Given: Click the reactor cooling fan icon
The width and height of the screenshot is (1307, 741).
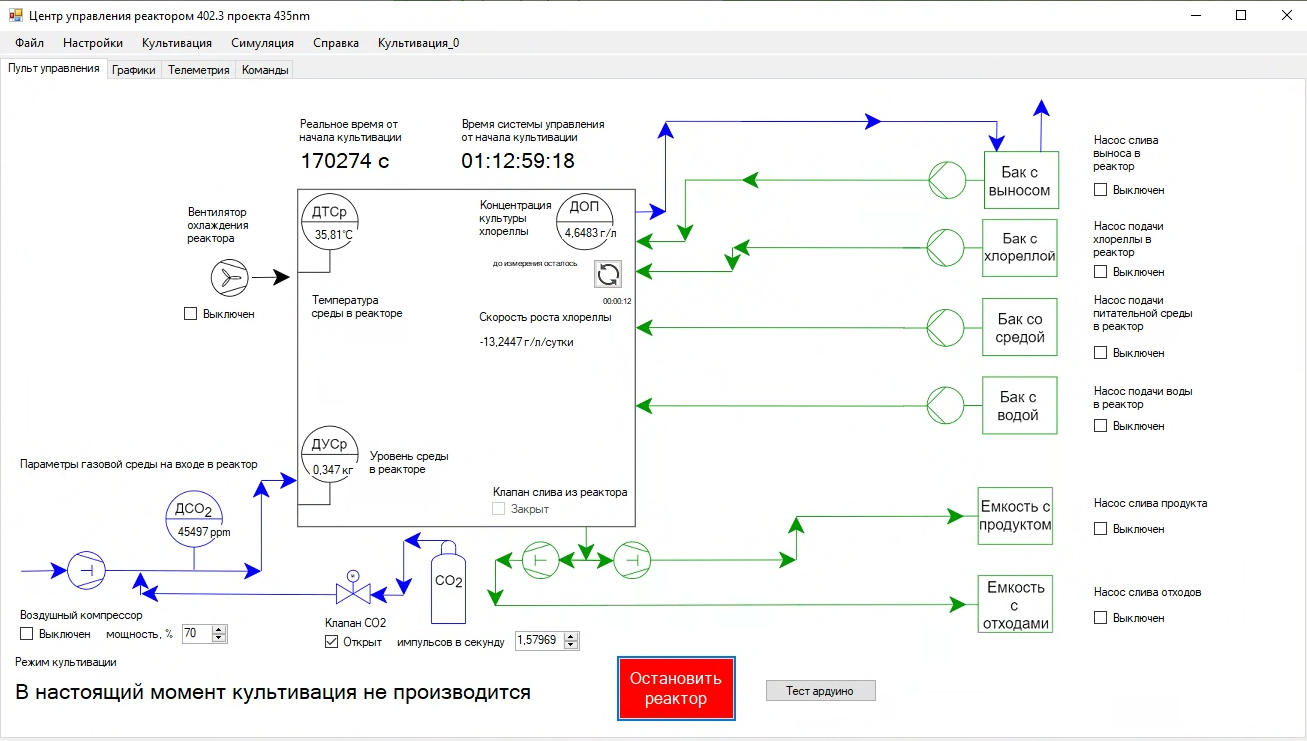Looking at the screenshot, I should (x=229, y=278).
